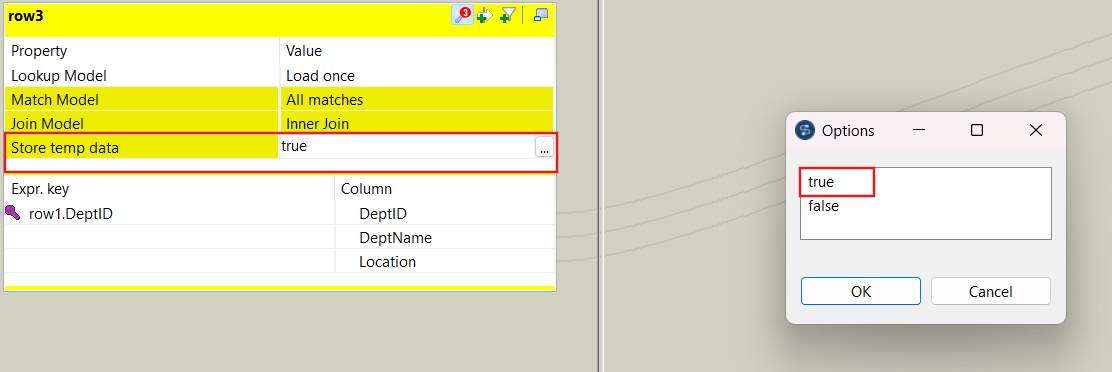Minimize the row3 table via window icon
The height and width of the screenshot is (372, 1112).
pyautogui.click(x=541, y=14)
